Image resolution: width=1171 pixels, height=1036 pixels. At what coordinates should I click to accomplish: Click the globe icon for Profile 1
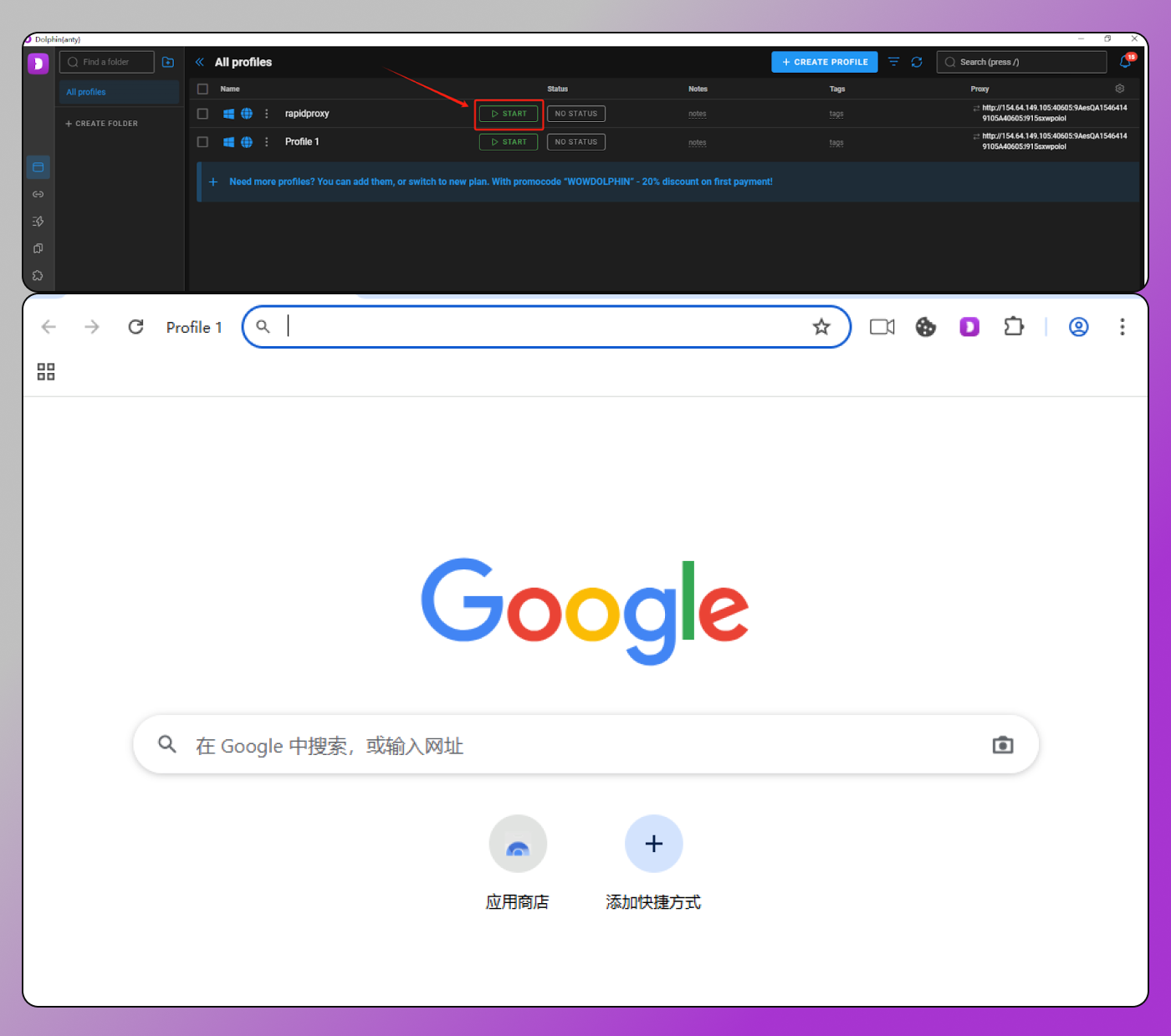coord(247,142)
